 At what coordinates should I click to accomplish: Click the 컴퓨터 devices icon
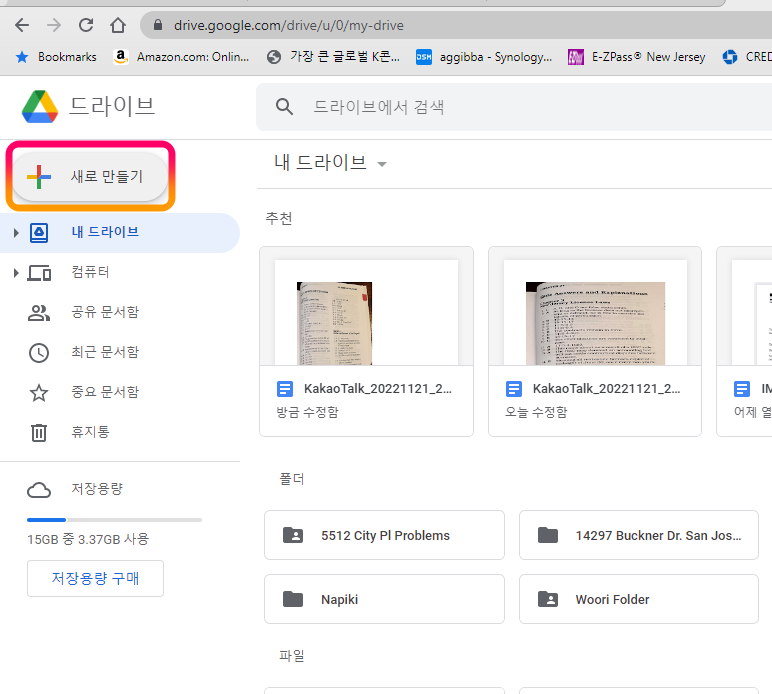pyautogui.click(x=39, y=273)
